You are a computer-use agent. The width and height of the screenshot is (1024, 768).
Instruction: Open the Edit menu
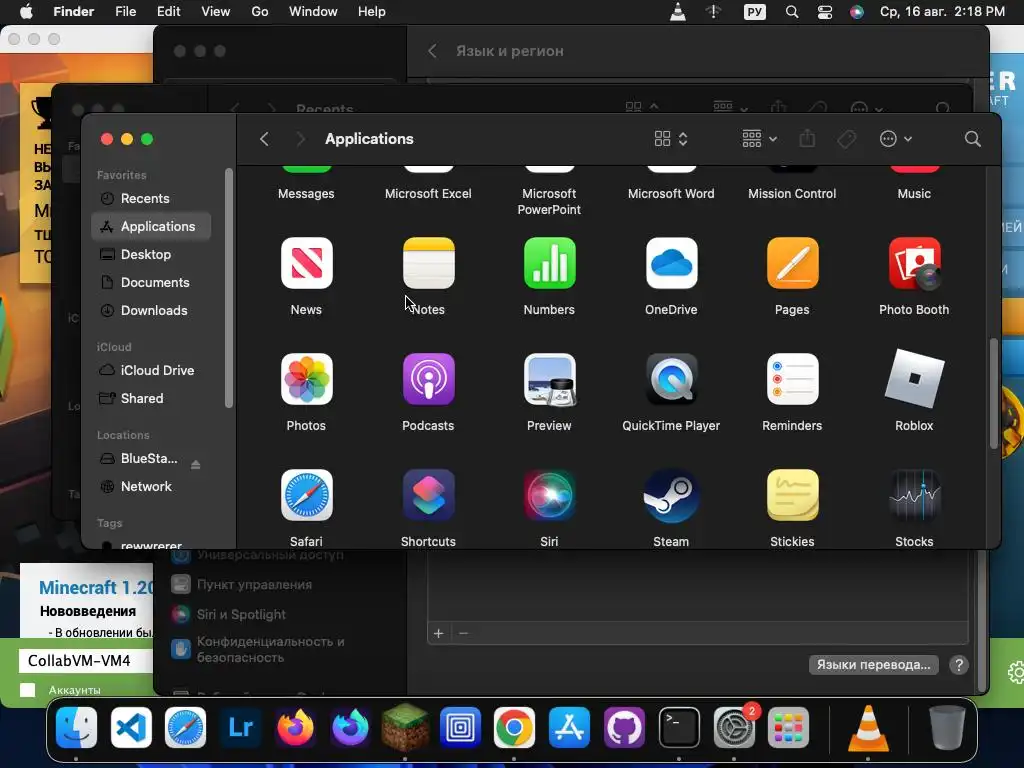(168, 12)
